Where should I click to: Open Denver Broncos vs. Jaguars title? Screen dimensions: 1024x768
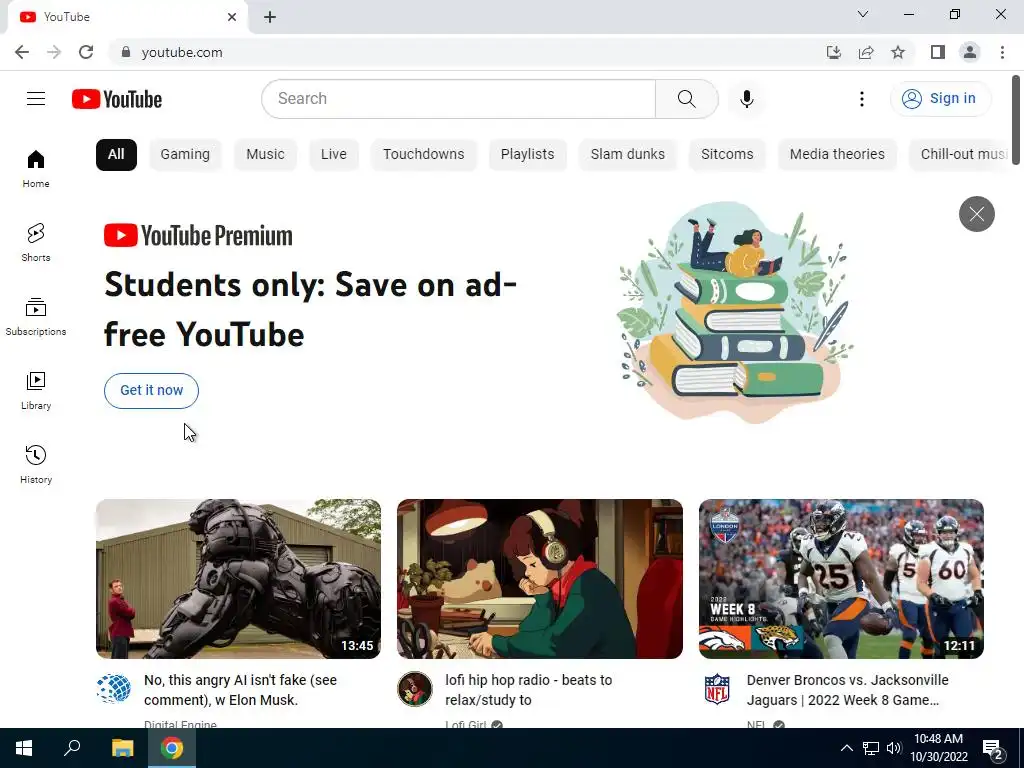848,690
